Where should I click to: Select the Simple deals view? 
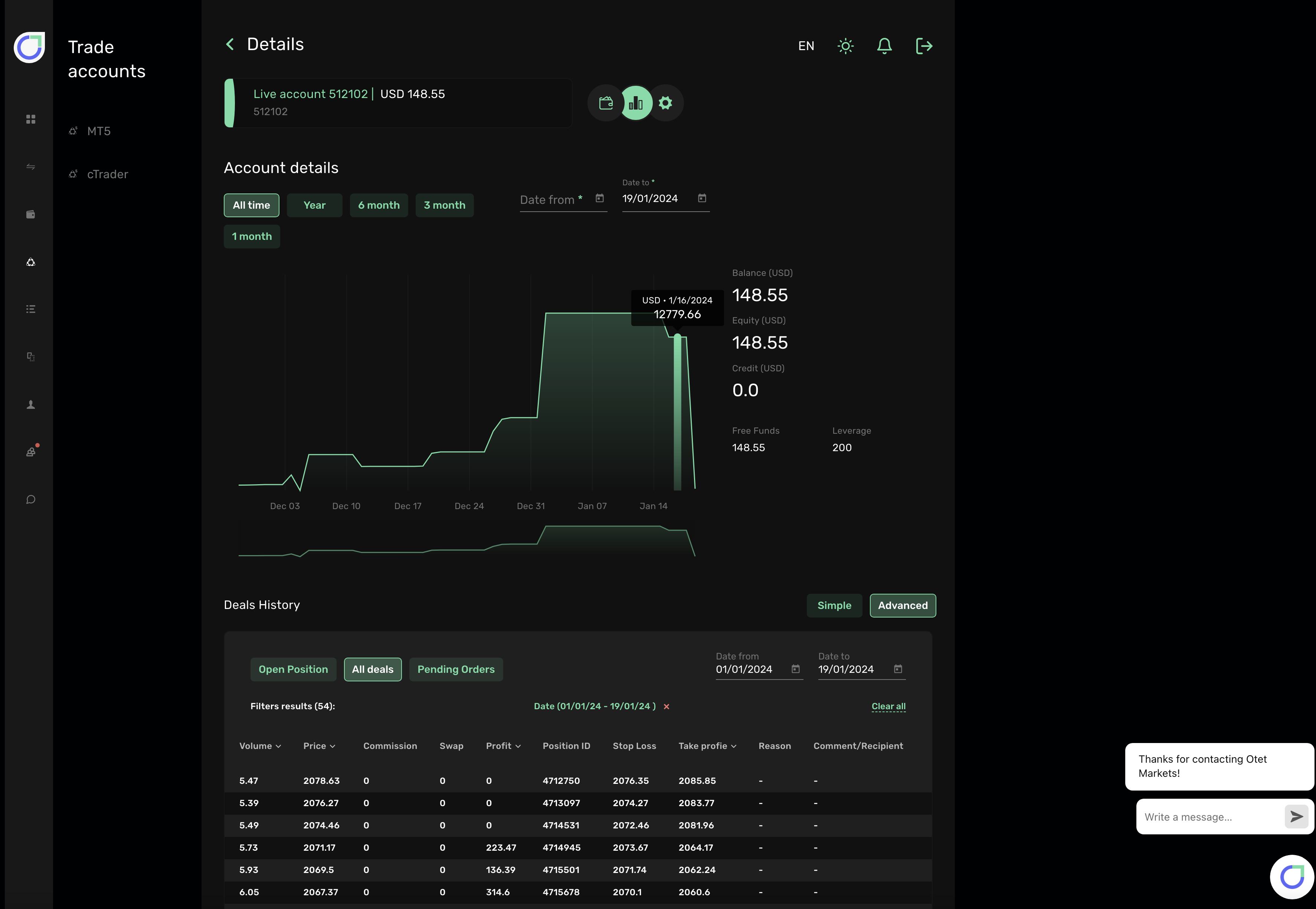[834, 605]
